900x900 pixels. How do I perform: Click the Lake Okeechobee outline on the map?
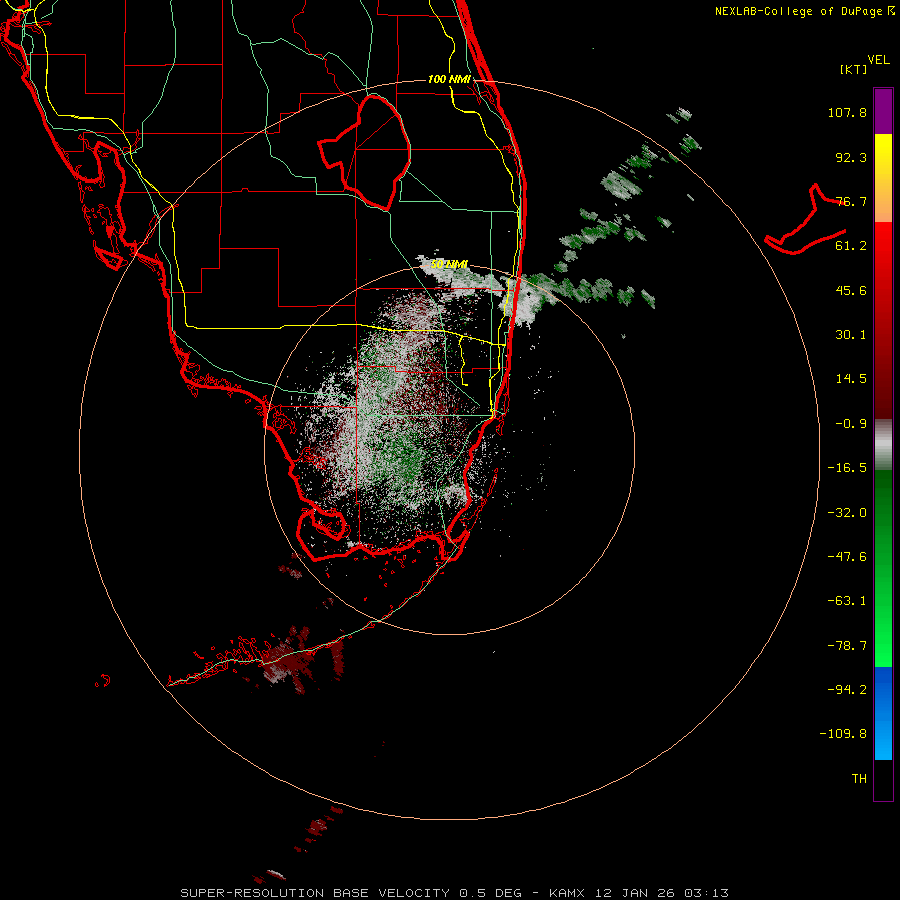click(365, 152)
